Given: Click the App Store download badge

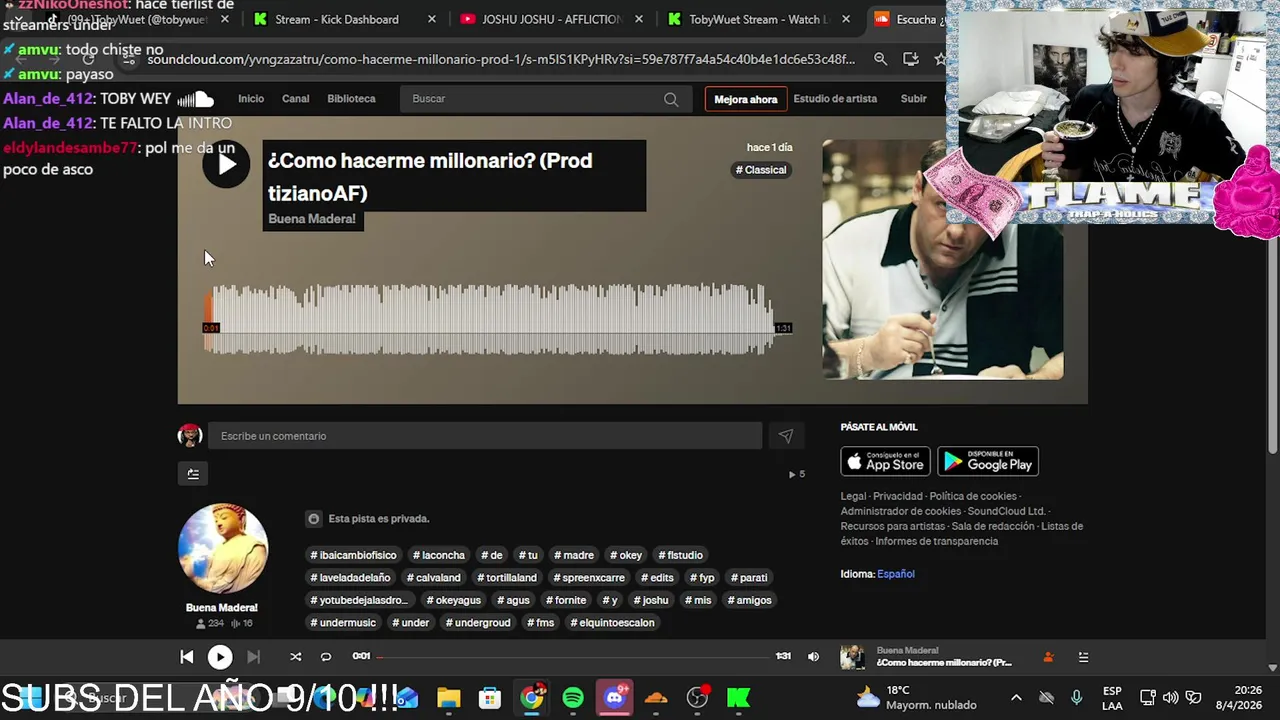Looking at the screenshot, I should point(886,461).
